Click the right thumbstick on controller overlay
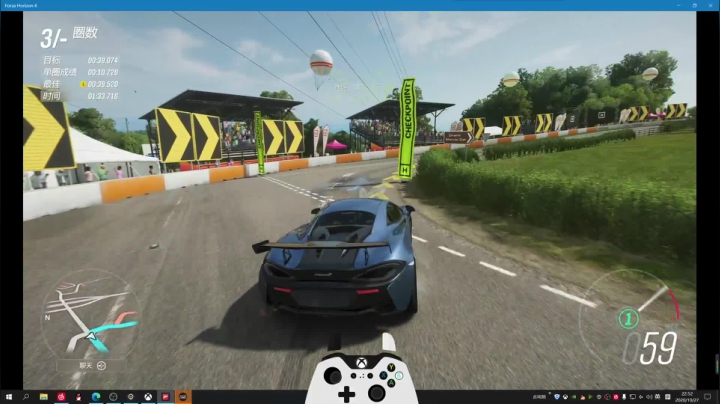The image size is (720, 404). click(377, 393)
